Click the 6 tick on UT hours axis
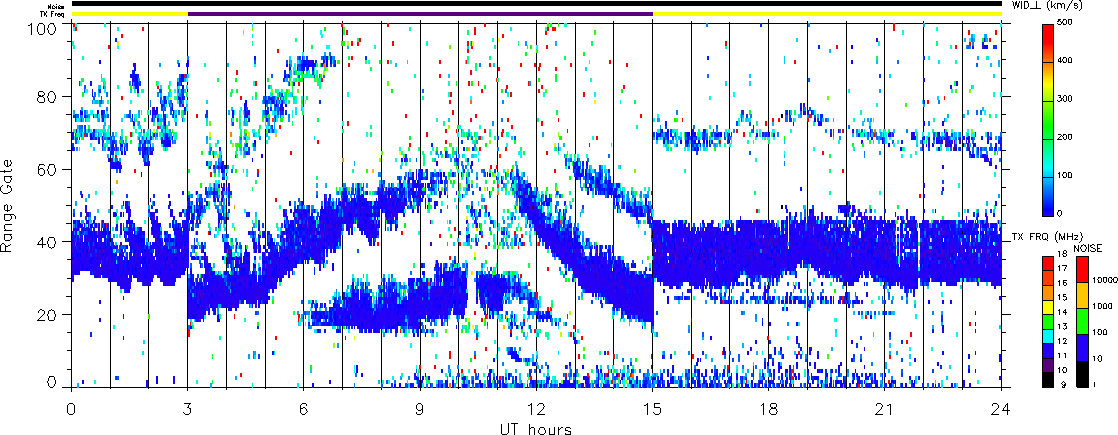The height and width of the screenshot is (435, 1118). 304,409
